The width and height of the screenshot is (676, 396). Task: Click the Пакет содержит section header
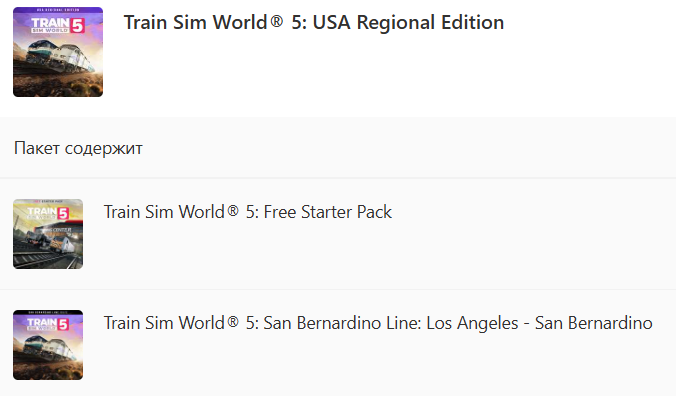pyautogui.click(x=78, y=148)
